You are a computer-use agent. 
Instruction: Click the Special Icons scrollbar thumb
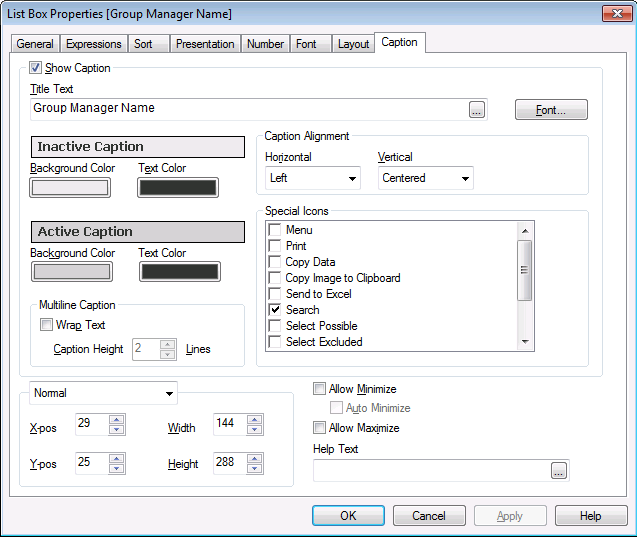[x=524, y=270]
